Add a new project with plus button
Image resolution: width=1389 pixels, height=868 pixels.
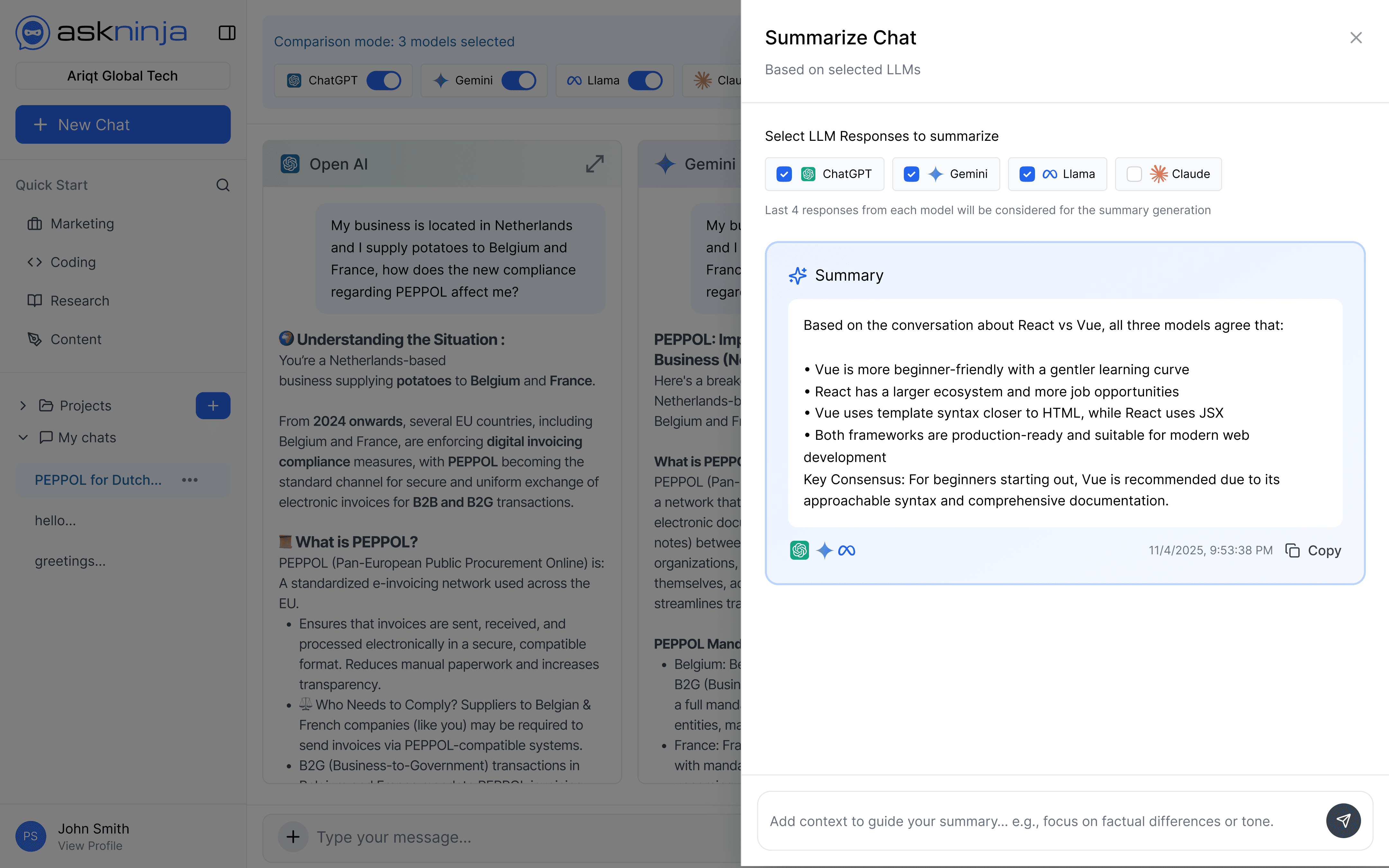pos(212,406)
